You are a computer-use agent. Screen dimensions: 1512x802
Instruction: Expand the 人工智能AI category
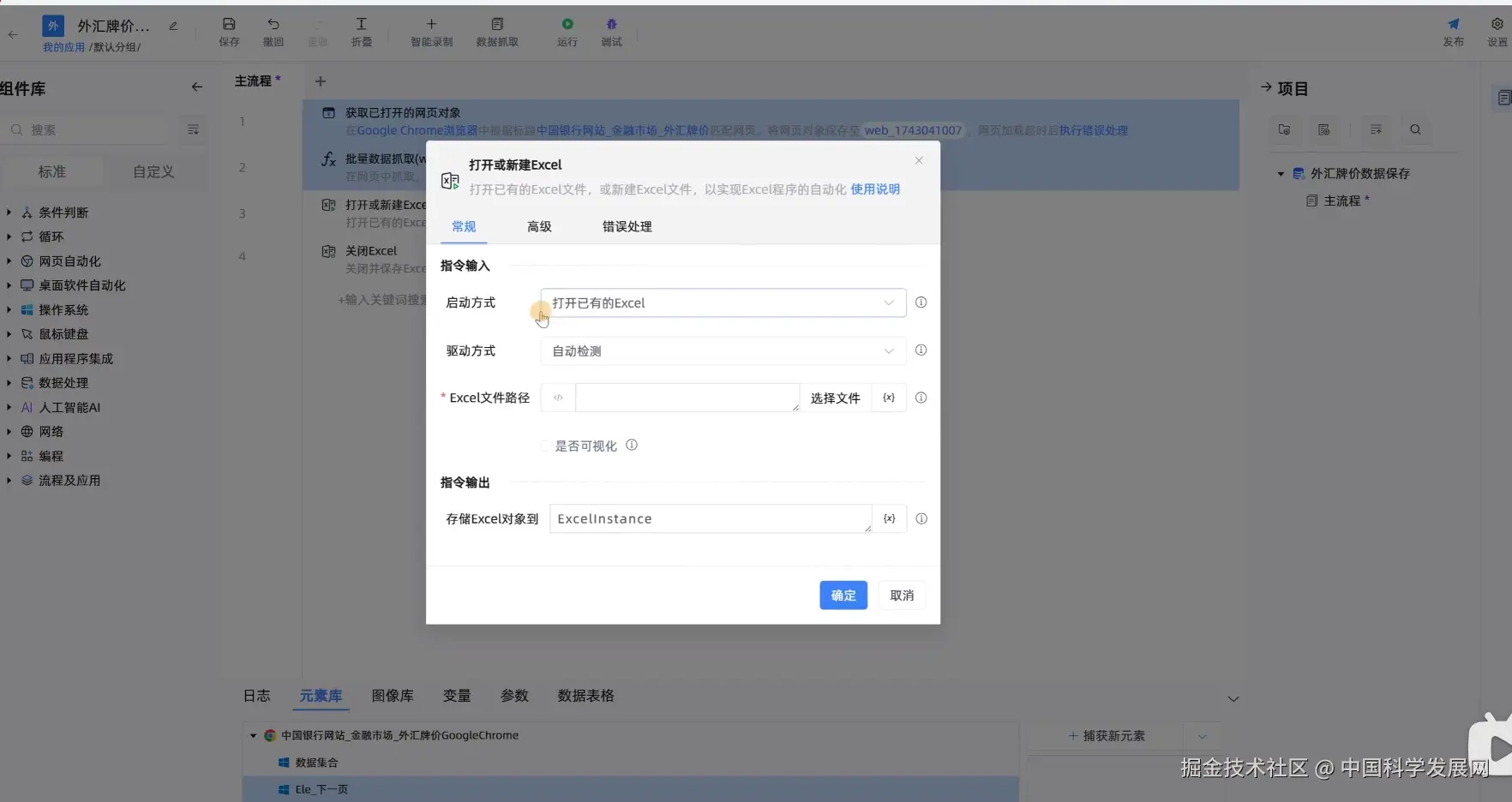coord(9,408)
